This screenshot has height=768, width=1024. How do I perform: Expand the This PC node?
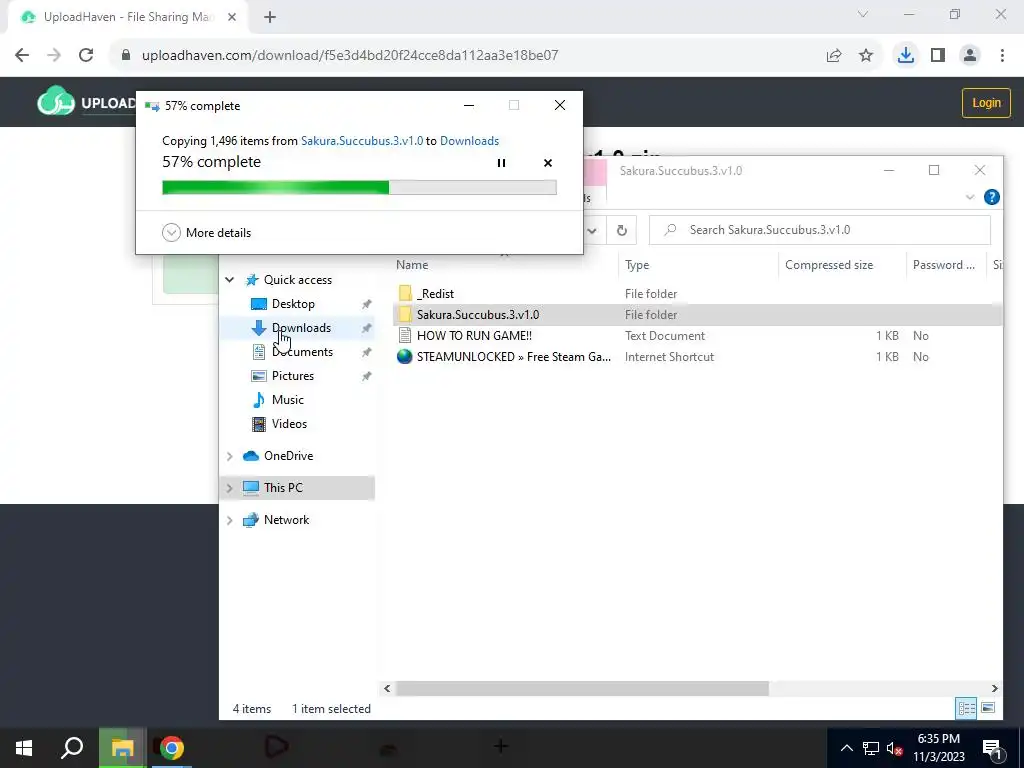pyautogui.click(x=230, y=488)
